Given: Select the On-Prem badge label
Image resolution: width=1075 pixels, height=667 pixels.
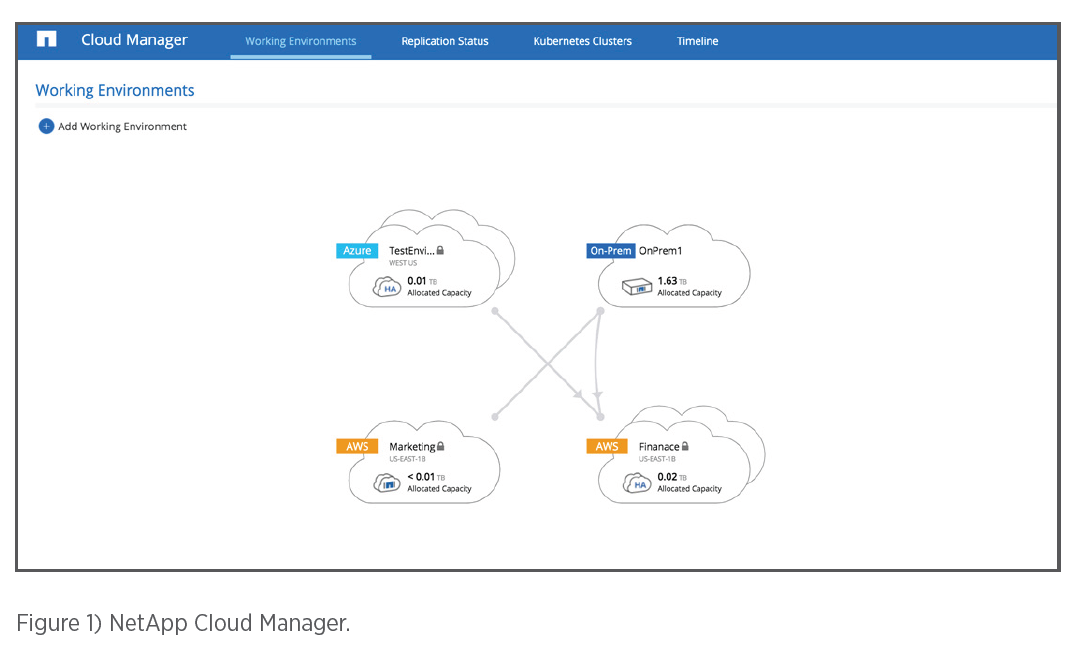Looking at the screenshot, I should point(610,251).
